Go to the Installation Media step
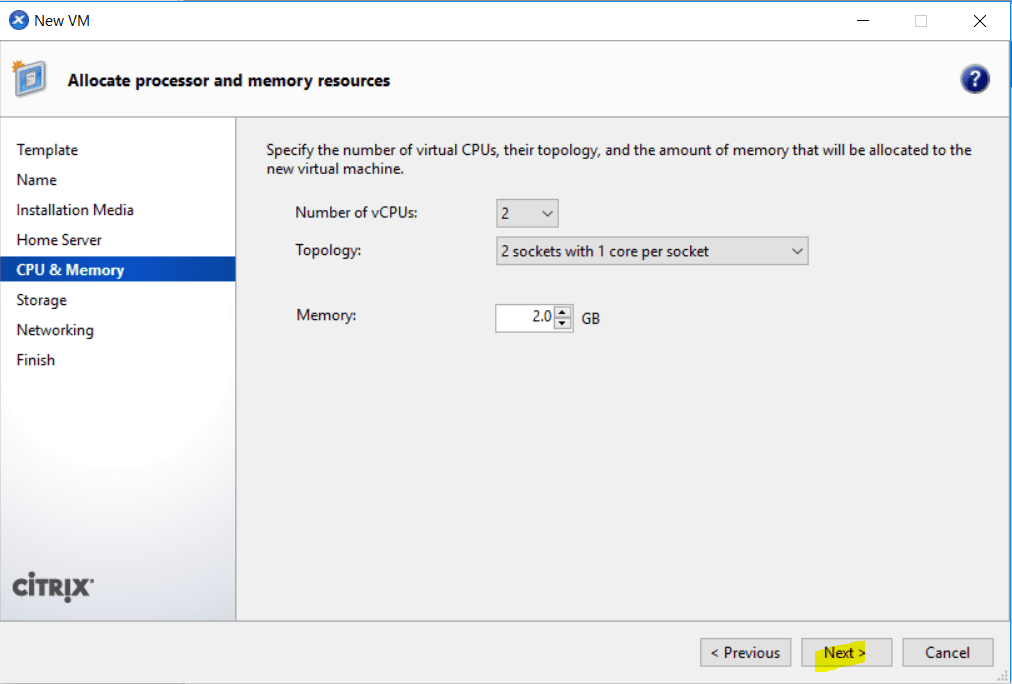The image size is (1012, 684). pyautogui.click(x=74, y=209)
